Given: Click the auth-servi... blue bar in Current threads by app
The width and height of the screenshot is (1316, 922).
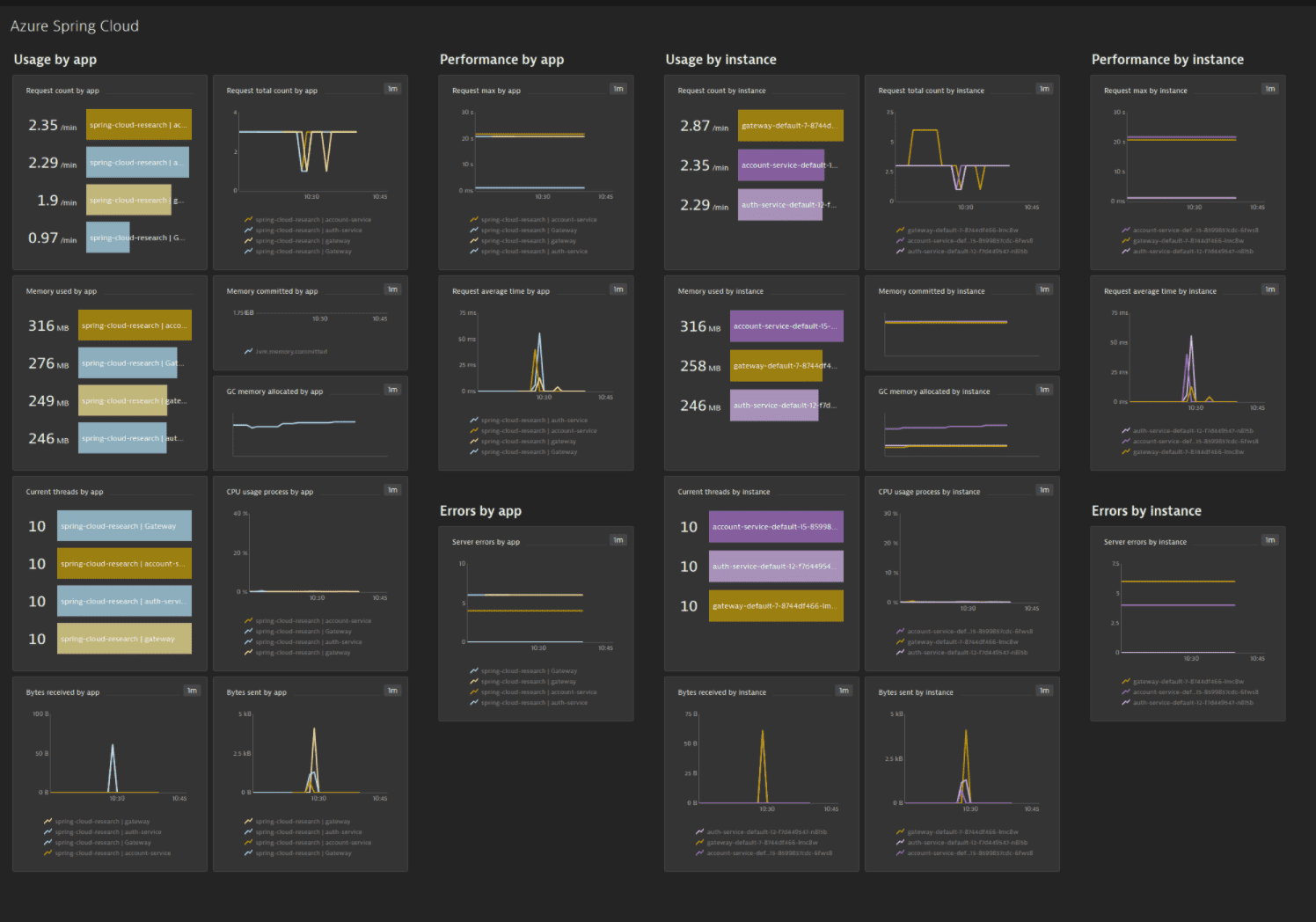Looking at the screenshot, I should click(124, 602).
